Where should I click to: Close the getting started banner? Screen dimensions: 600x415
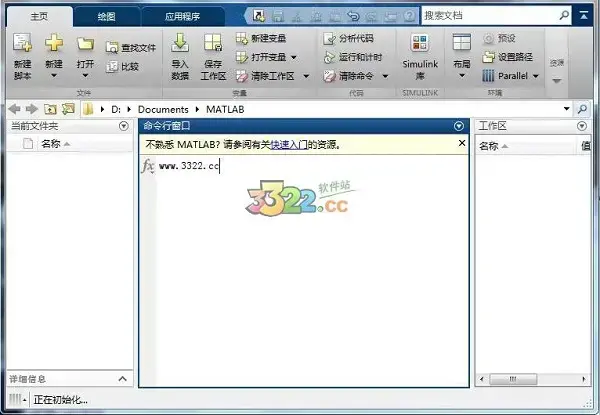(462, 143)
